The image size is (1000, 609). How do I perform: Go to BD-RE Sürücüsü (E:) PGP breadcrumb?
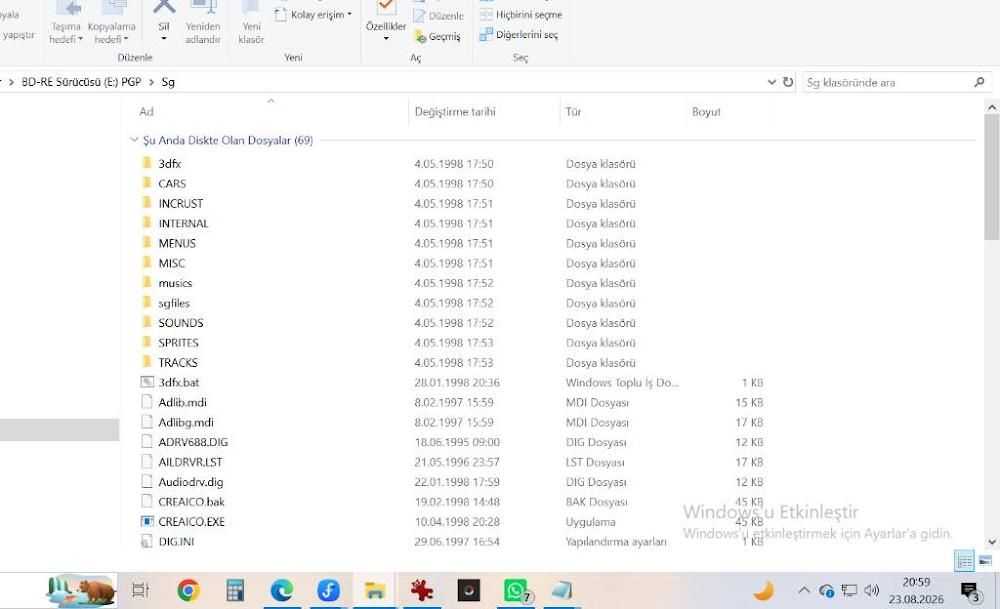point(82,82)
